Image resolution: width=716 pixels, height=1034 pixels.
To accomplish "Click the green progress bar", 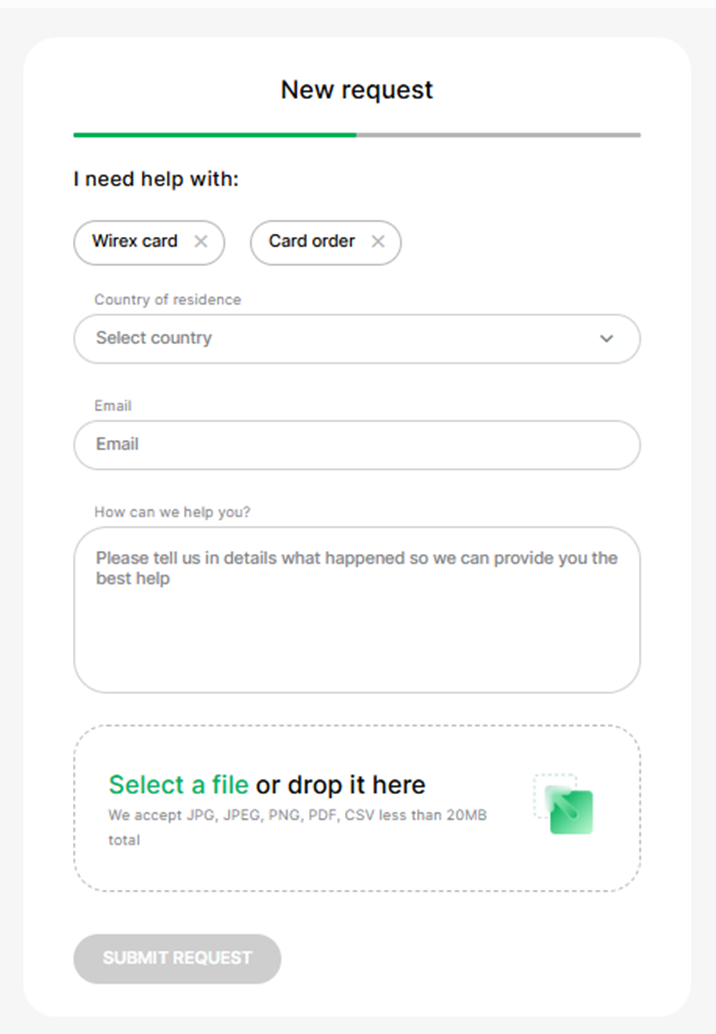I will point(213,134).
